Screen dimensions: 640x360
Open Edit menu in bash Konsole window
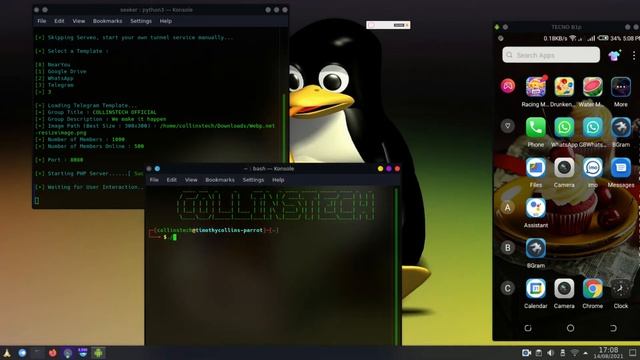tap(171, 180)
